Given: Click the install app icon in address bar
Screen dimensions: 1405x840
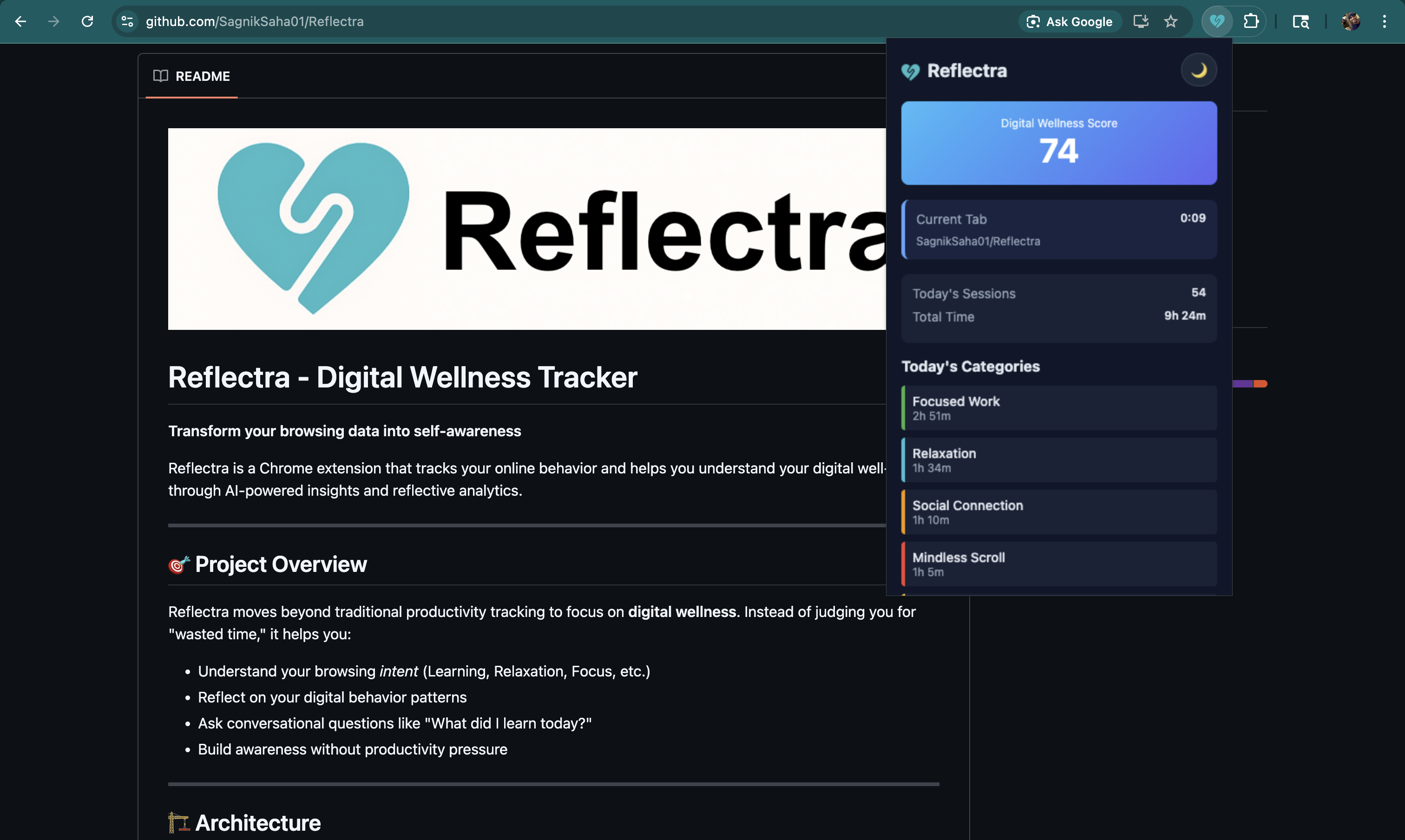Looking at the screenshot, I should point(1141,21).
